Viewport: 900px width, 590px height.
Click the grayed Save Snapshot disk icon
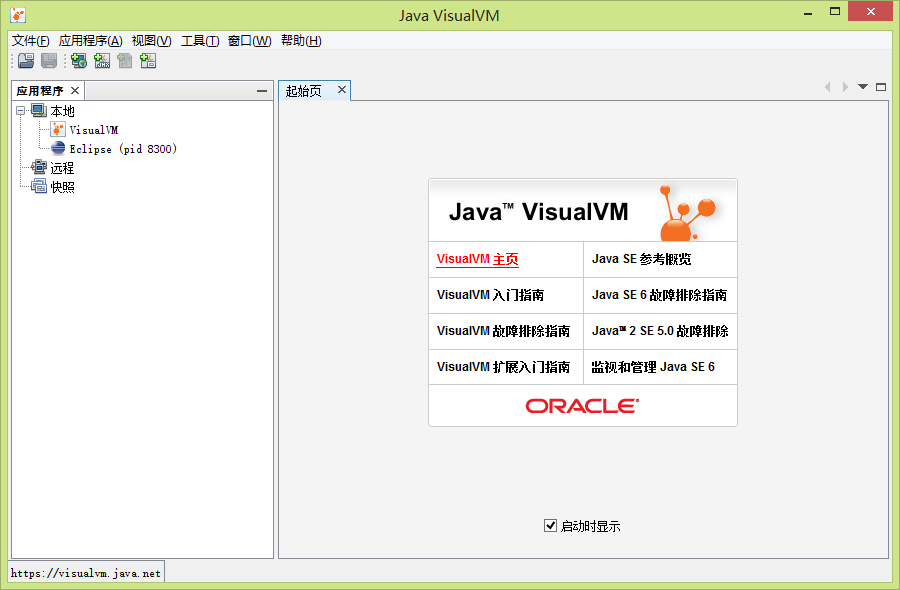click(x=49, y=60)
